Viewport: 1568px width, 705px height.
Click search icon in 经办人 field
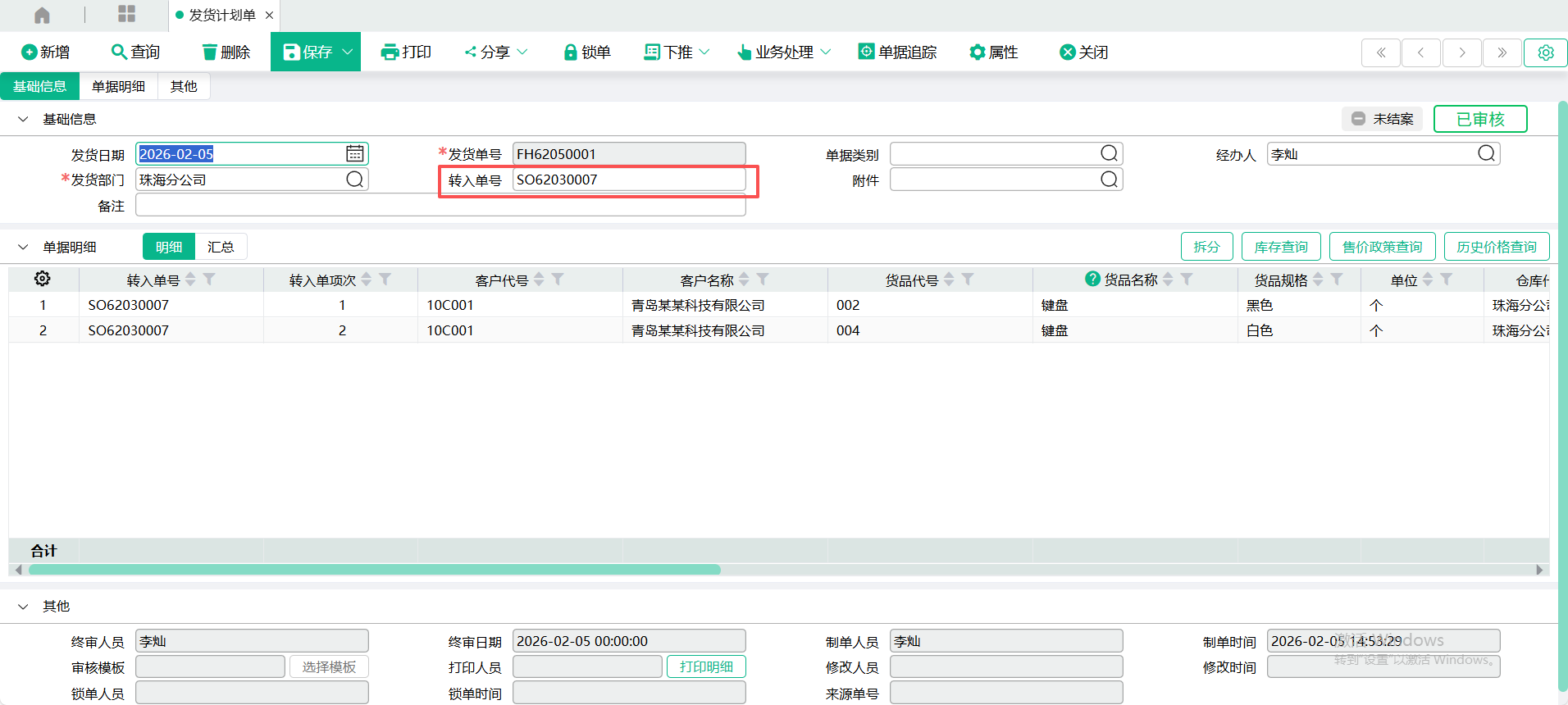click(1486, 154)
